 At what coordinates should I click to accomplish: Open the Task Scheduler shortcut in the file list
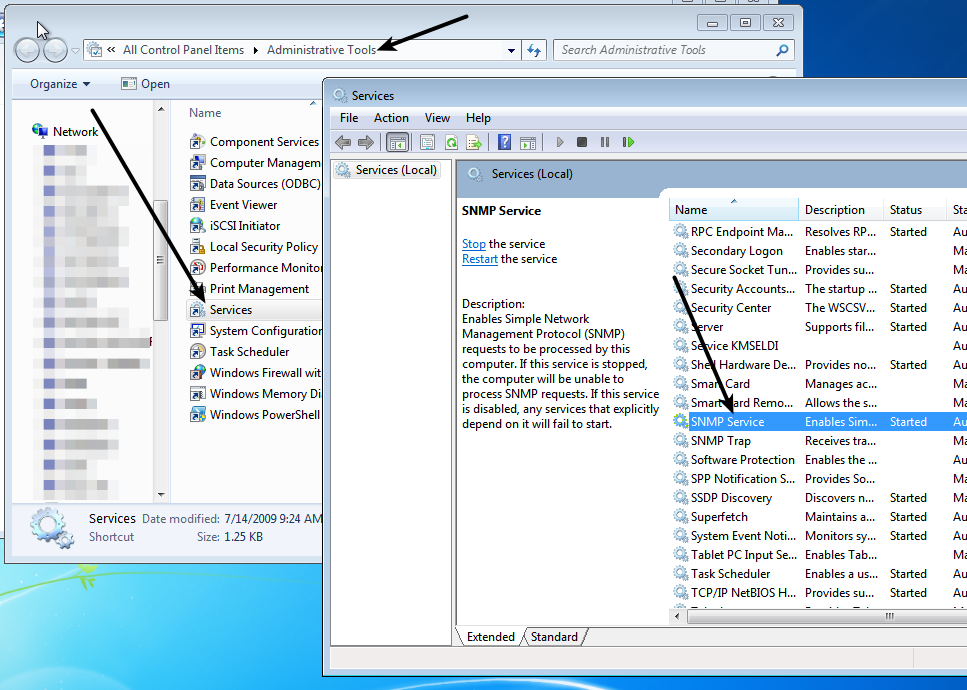(249, 352)
